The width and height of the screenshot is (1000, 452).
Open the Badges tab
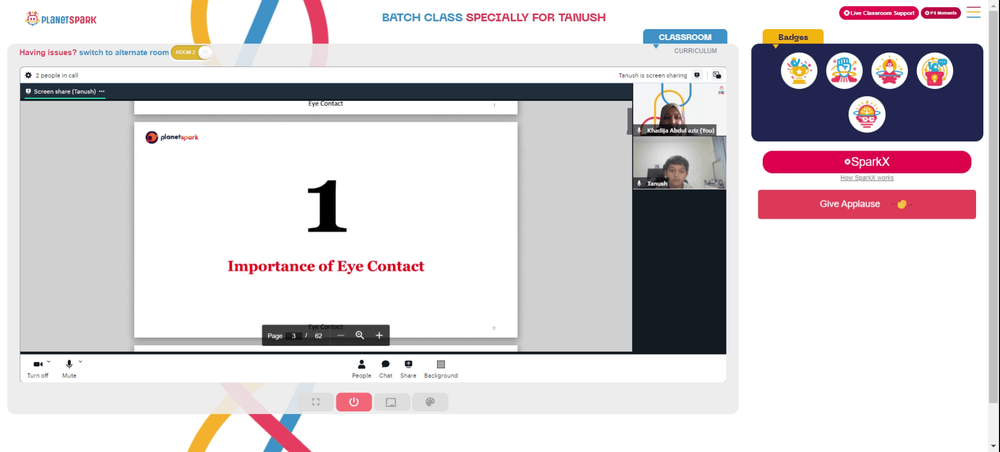pyautogui.click(x=793, y=37)
